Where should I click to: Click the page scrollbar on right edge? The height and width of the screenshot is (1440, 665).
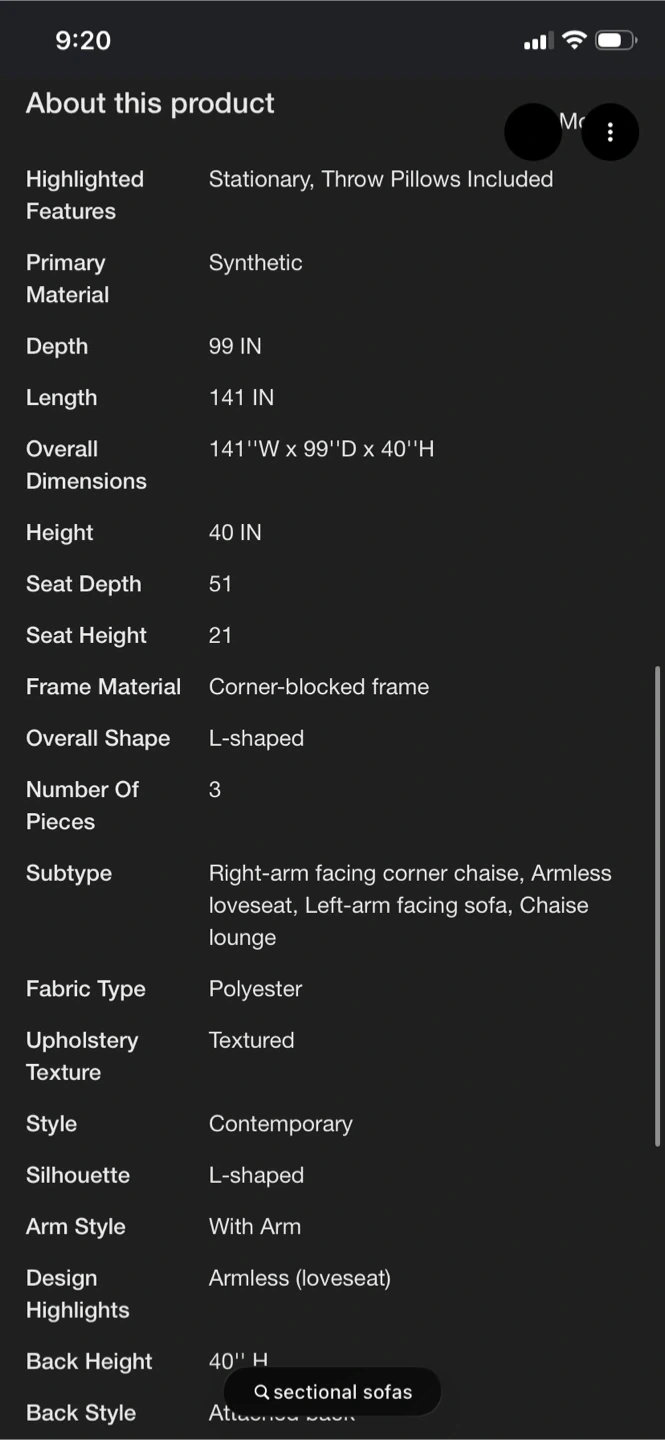click(x=657, y=905)
